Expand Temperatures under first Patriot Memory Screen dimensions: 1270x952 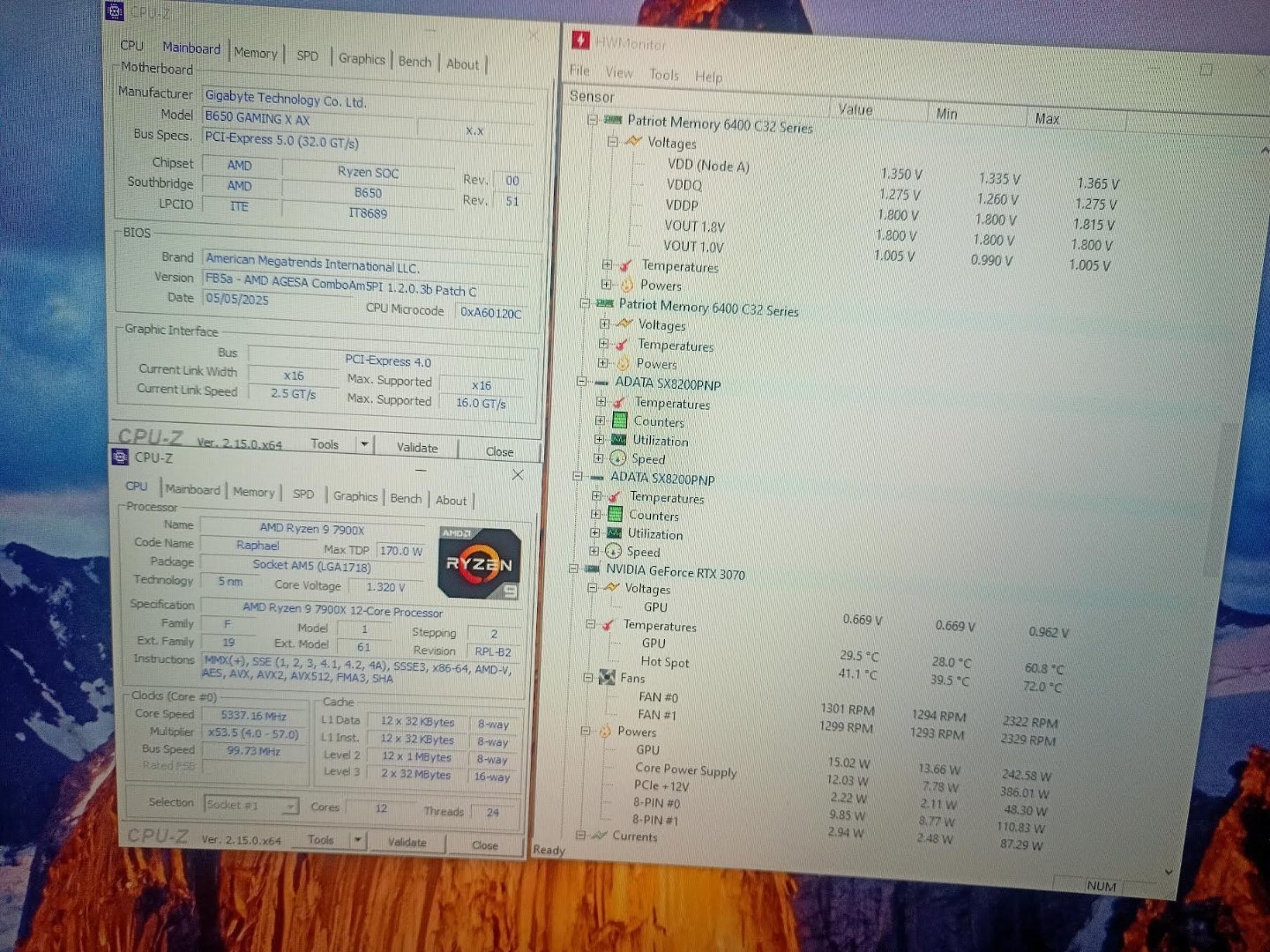[x=607, y=264]
